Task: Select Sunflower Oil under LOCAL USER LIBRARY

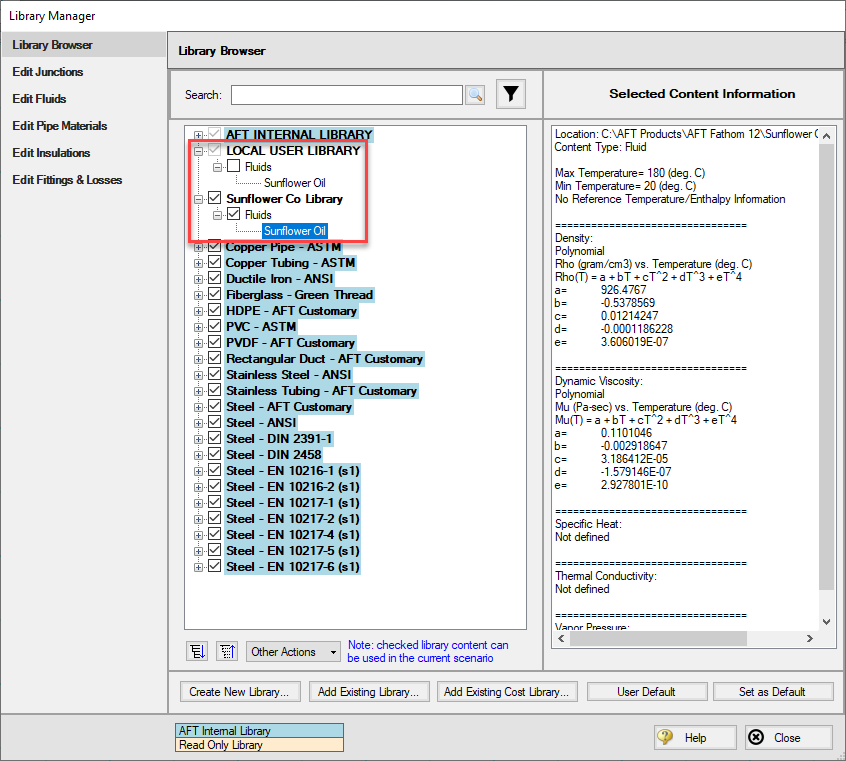Action: tap(295, 183)
